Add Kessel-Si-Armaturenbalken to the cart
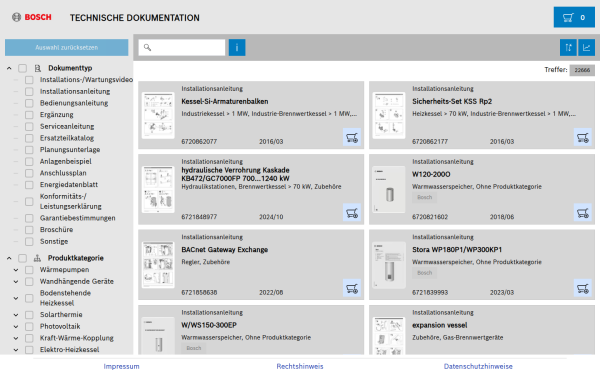 [352, 137]
